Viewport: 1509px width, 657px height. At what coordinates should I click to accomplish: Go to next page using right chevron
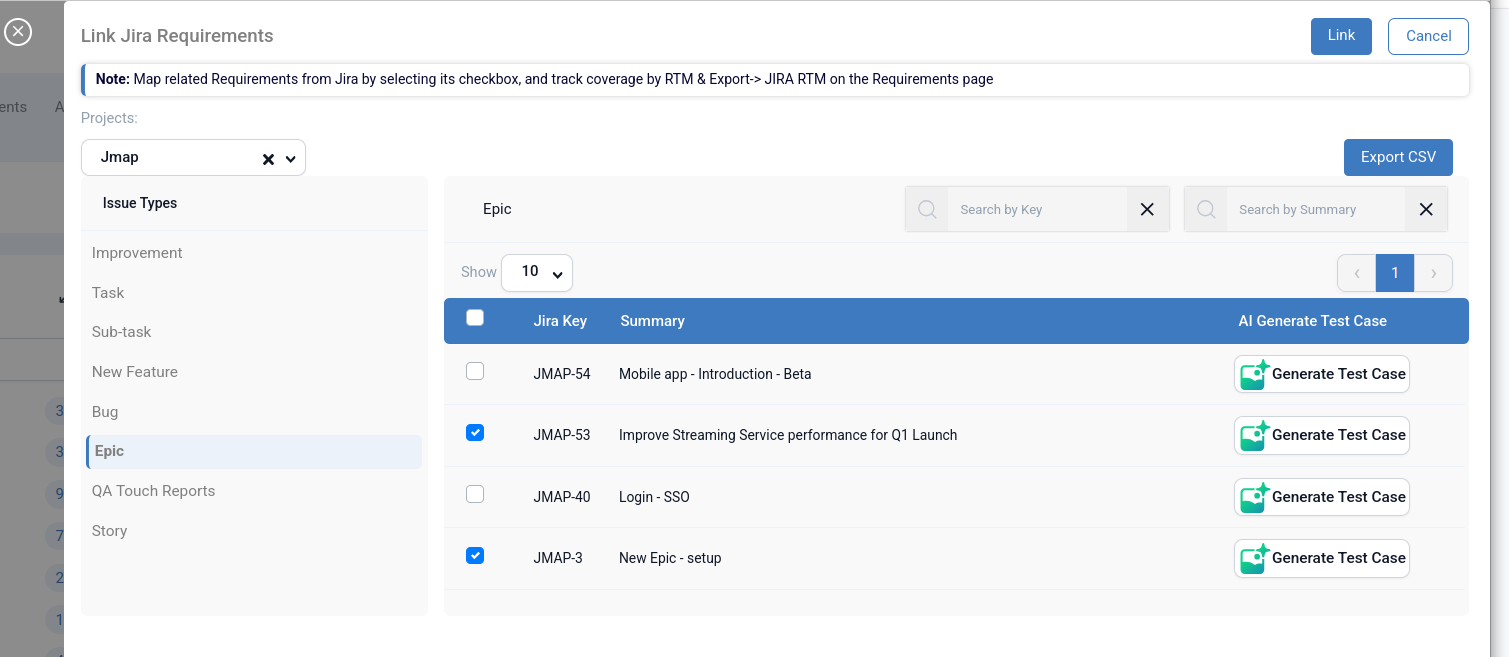pyautogui.click(x=1433, y=273)
